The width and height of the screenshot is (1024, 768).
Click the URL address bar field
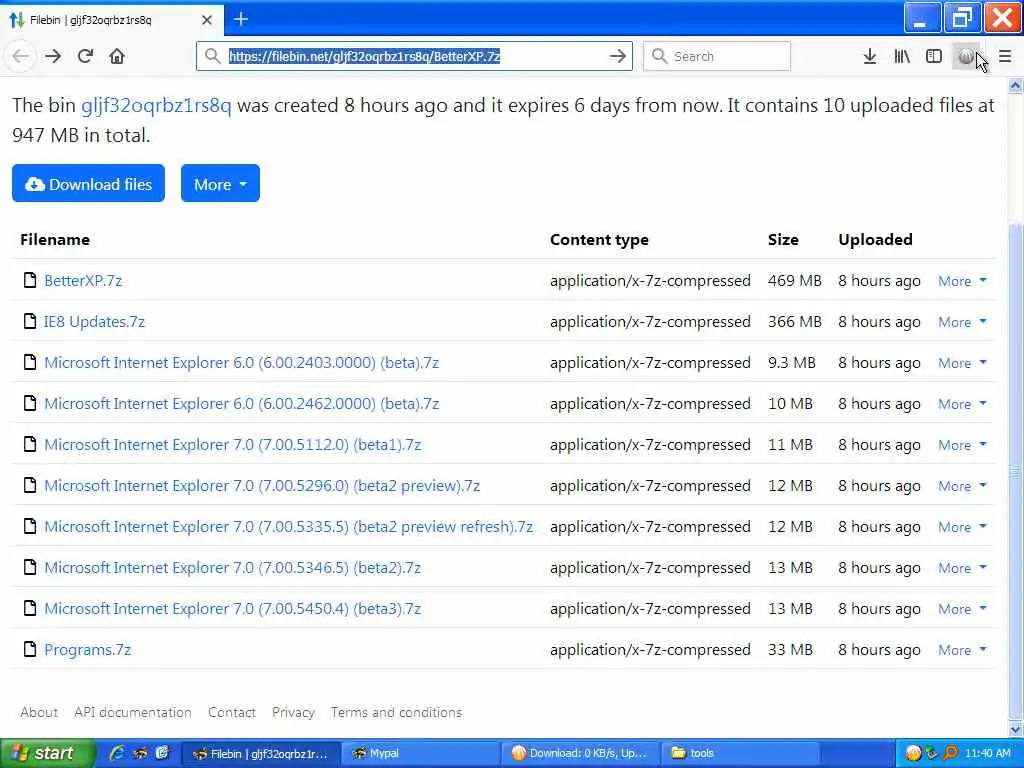click(x=414, y=56)
